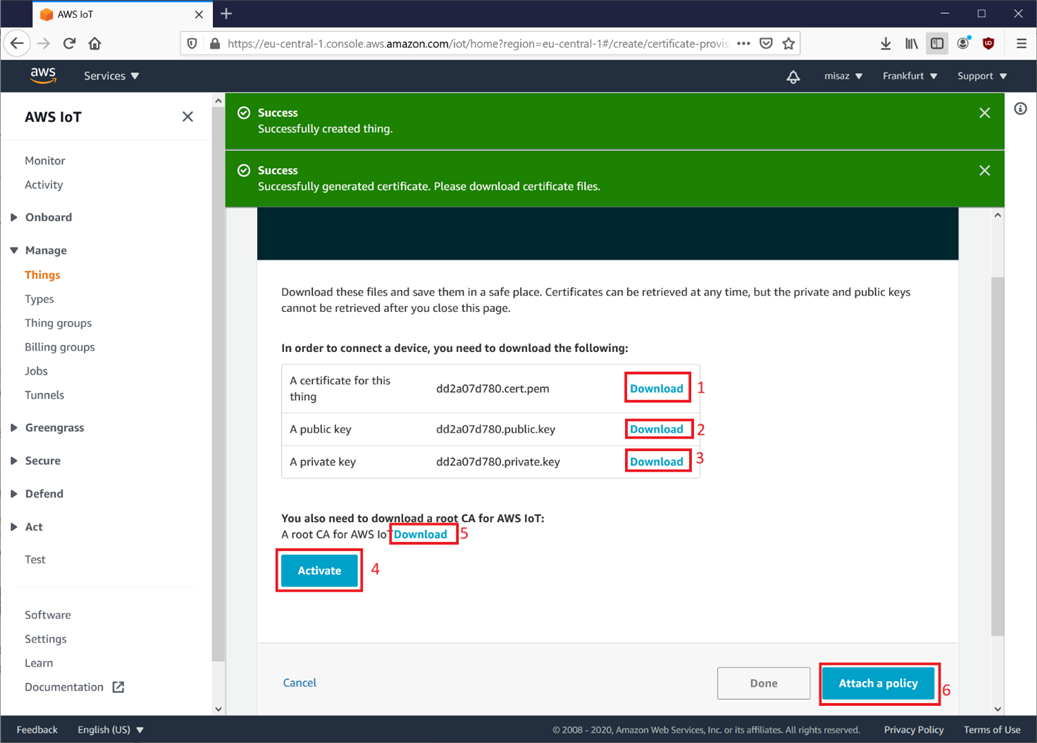The width and height of the screenshot is (1037, 743).
Task: Open the Firefox account avatar icon
Action: coord(963,44)
